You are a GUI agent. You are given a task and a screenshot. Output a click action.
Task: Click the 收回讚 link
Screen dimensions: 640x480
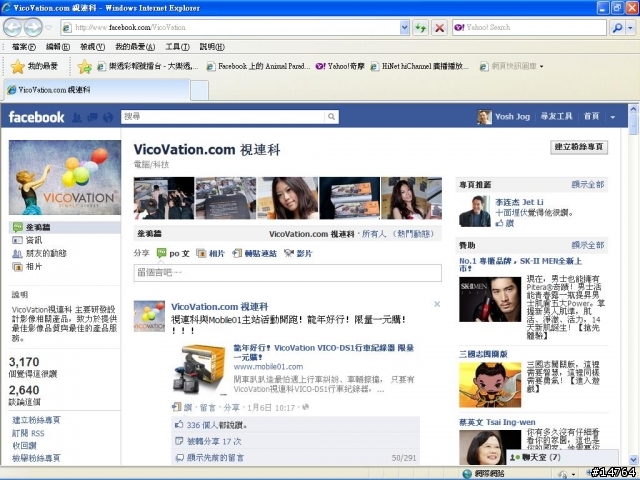[x=24, y=445]
